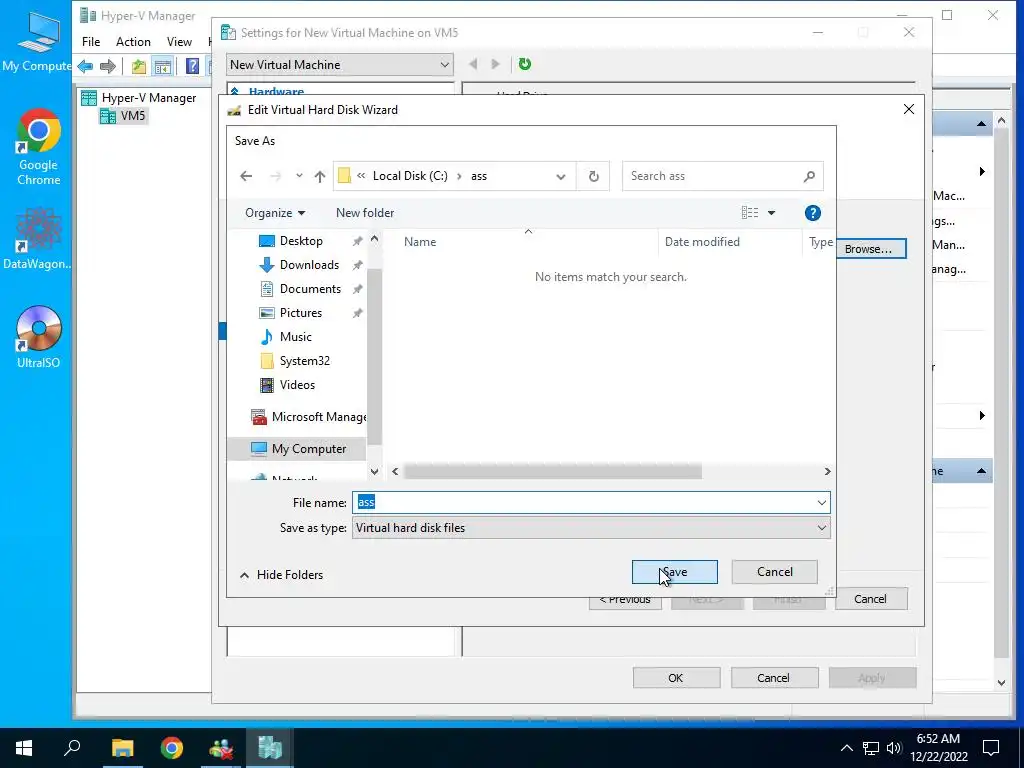Open the File menu in Hyper-V Manager

91,42
